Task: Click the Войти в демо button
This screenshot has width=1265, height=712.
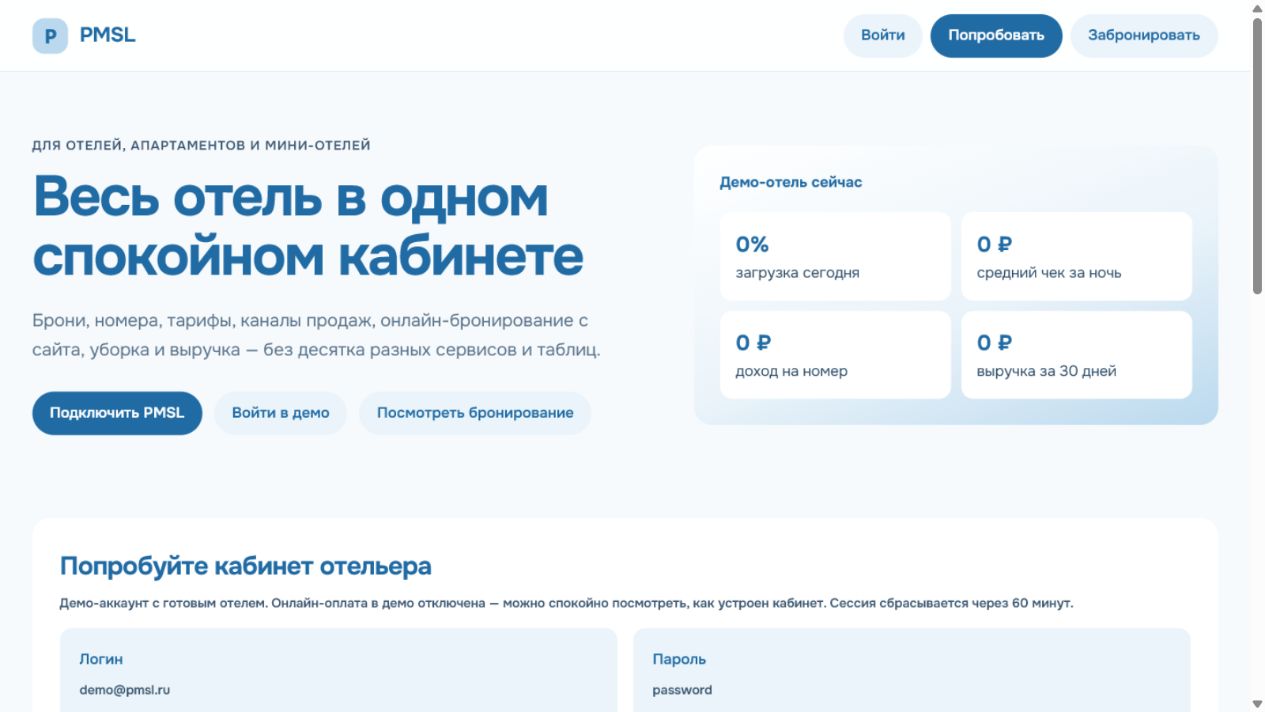Action: click(280, 413)
